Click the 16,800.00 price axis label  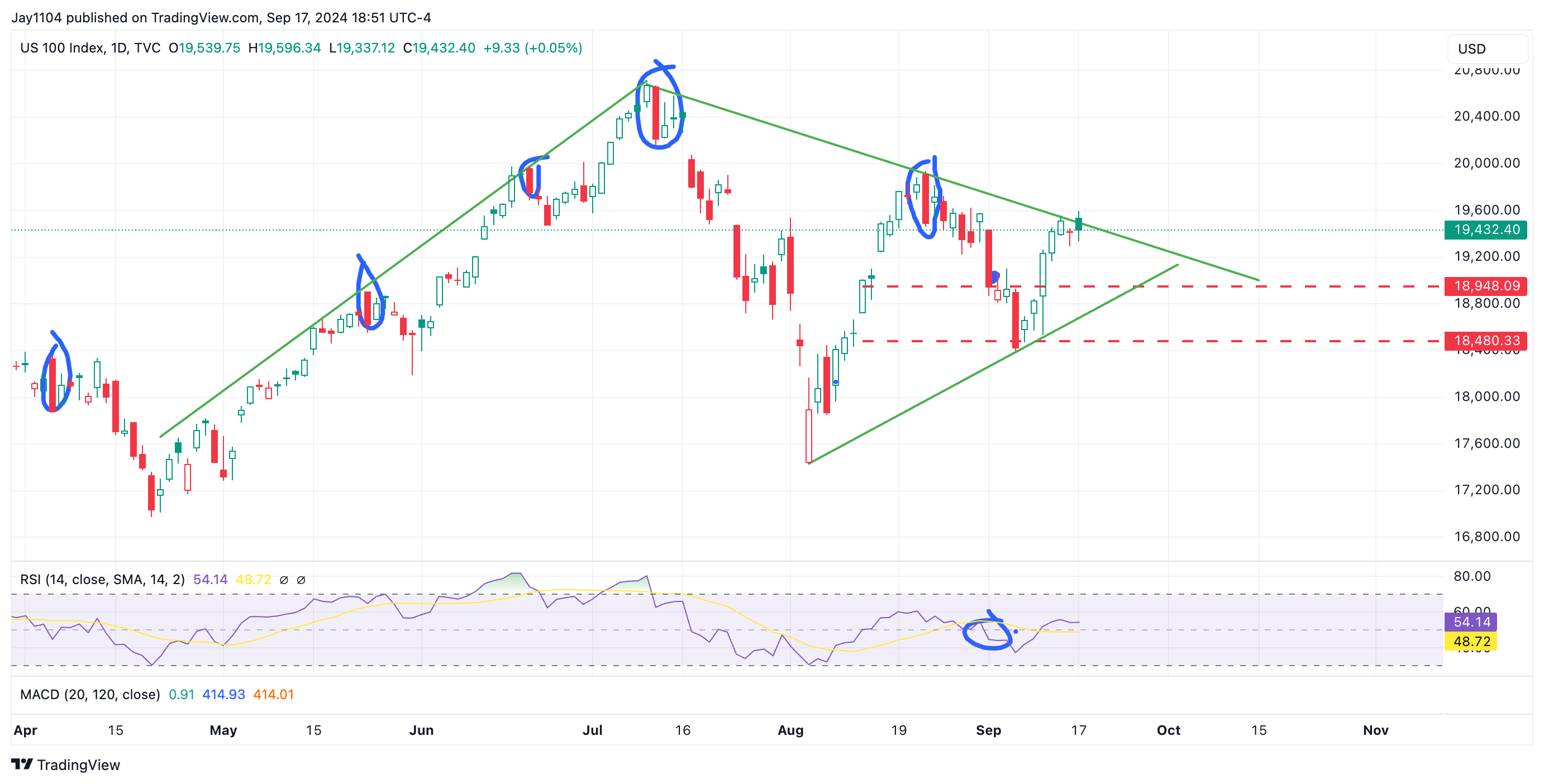pyautogui.click(x=1486, y=536)
